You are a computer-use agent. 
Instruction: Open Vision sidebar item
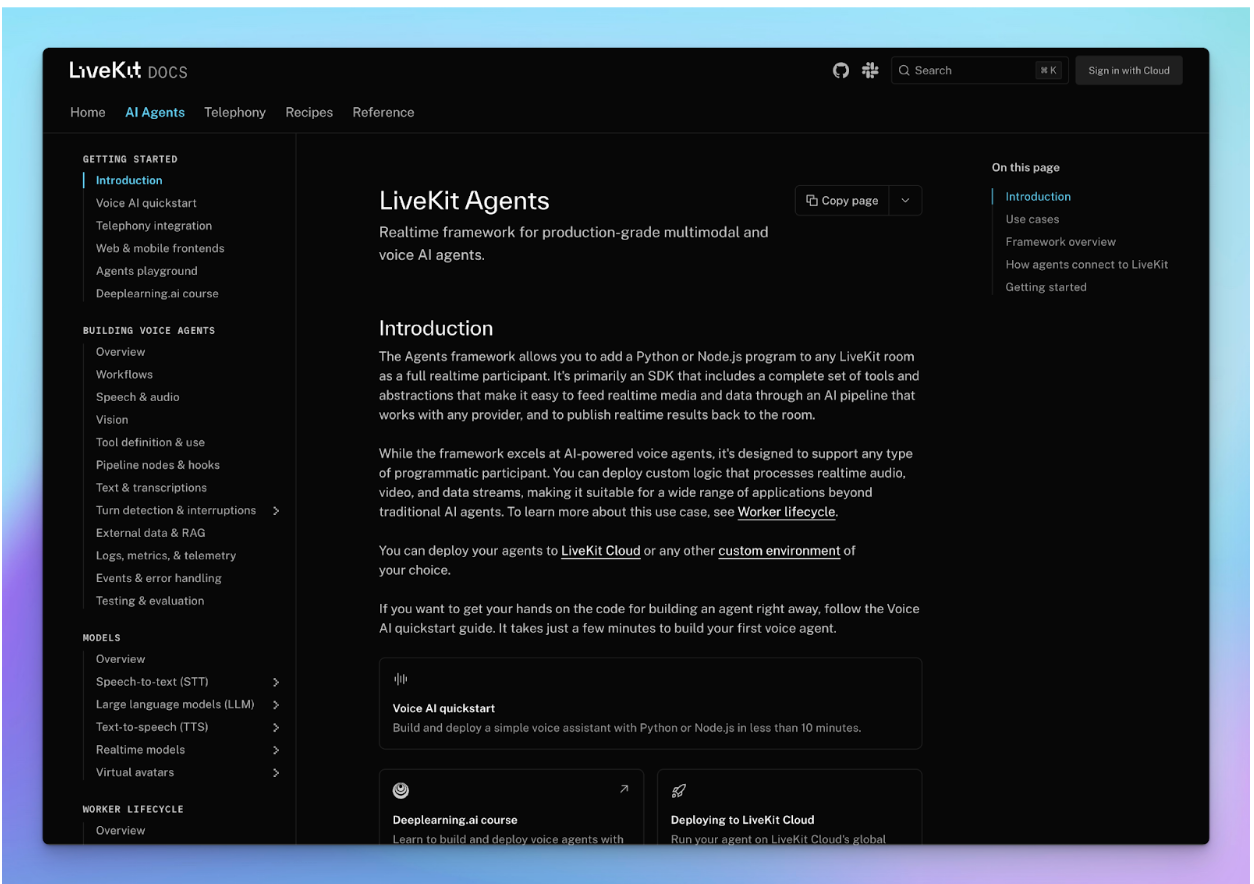pos(112,420)
